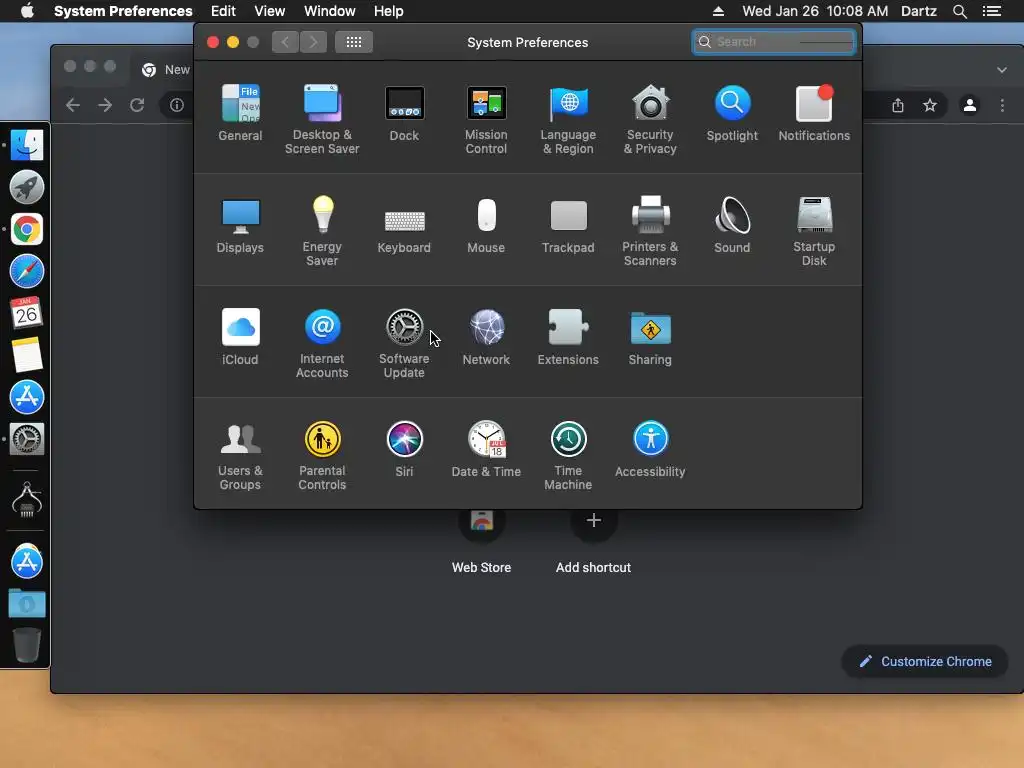Switch to Google Chrome in the Dock
The image size is (1024, 768).
[x=27, y=229]
